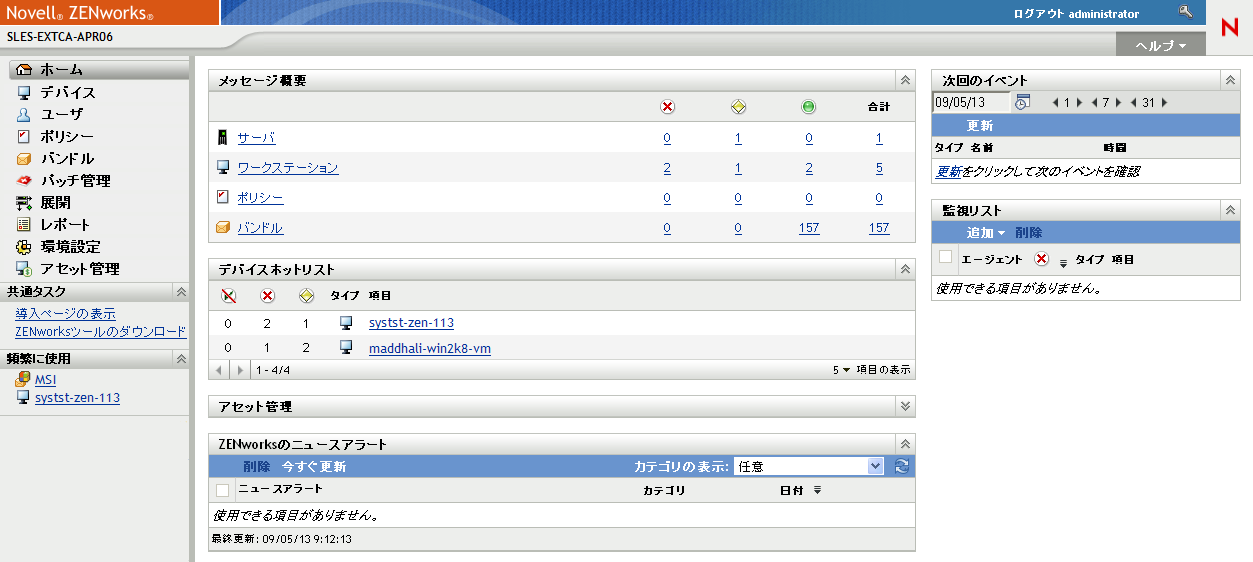Open the ホーム navigation item

[x=62, y=70]
